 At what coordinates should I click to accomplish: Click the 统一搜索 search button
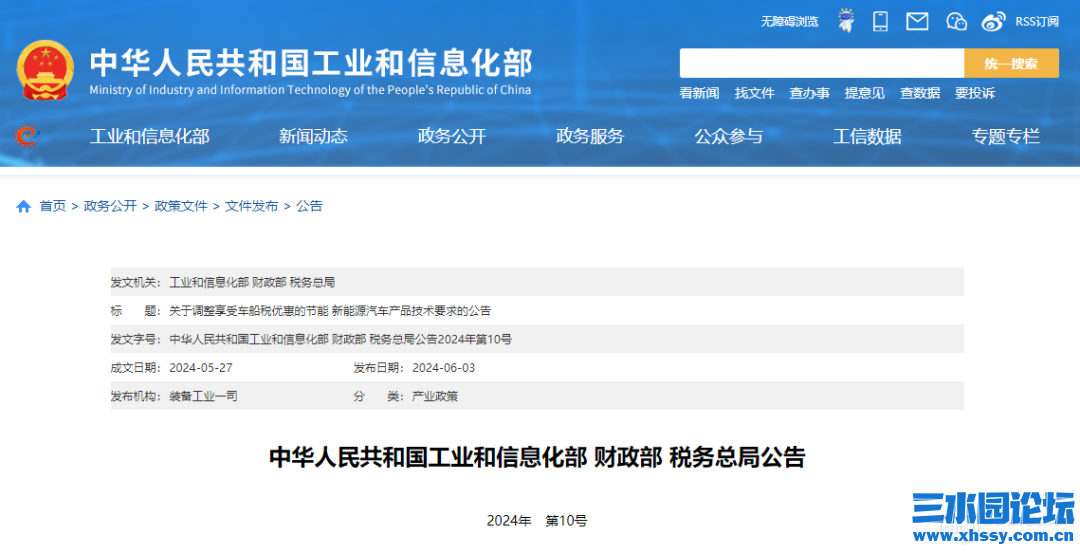[1011, 63]
